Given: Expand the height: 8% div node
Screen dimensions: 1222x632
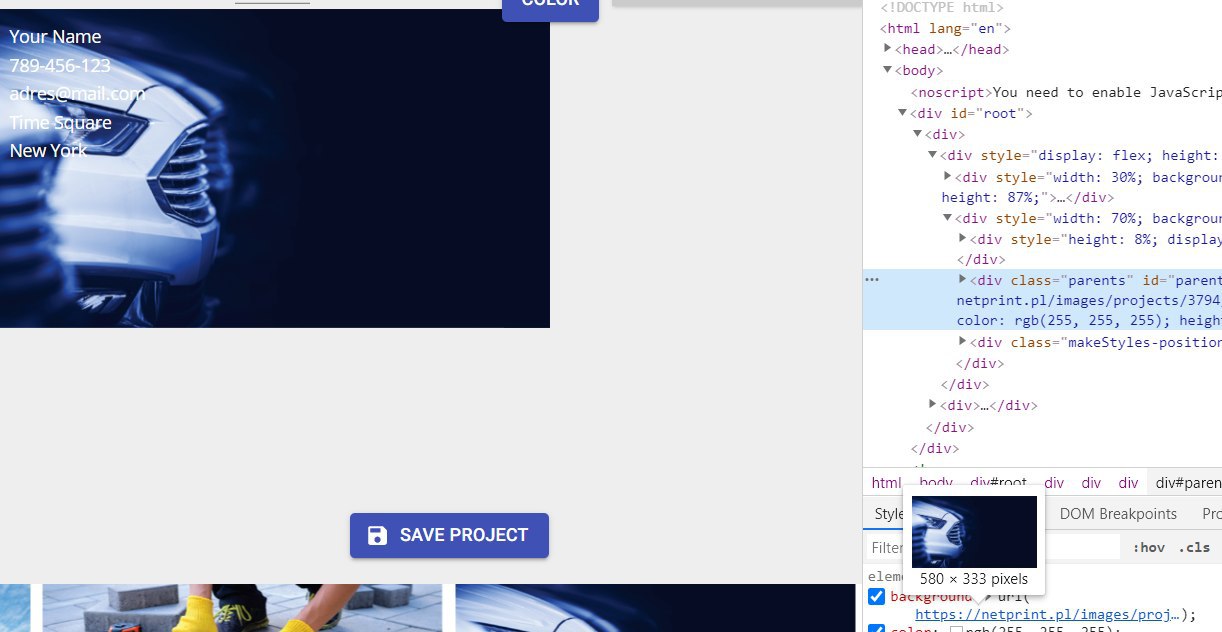Looking at the screenshot, I should click(x=963, y=239).
